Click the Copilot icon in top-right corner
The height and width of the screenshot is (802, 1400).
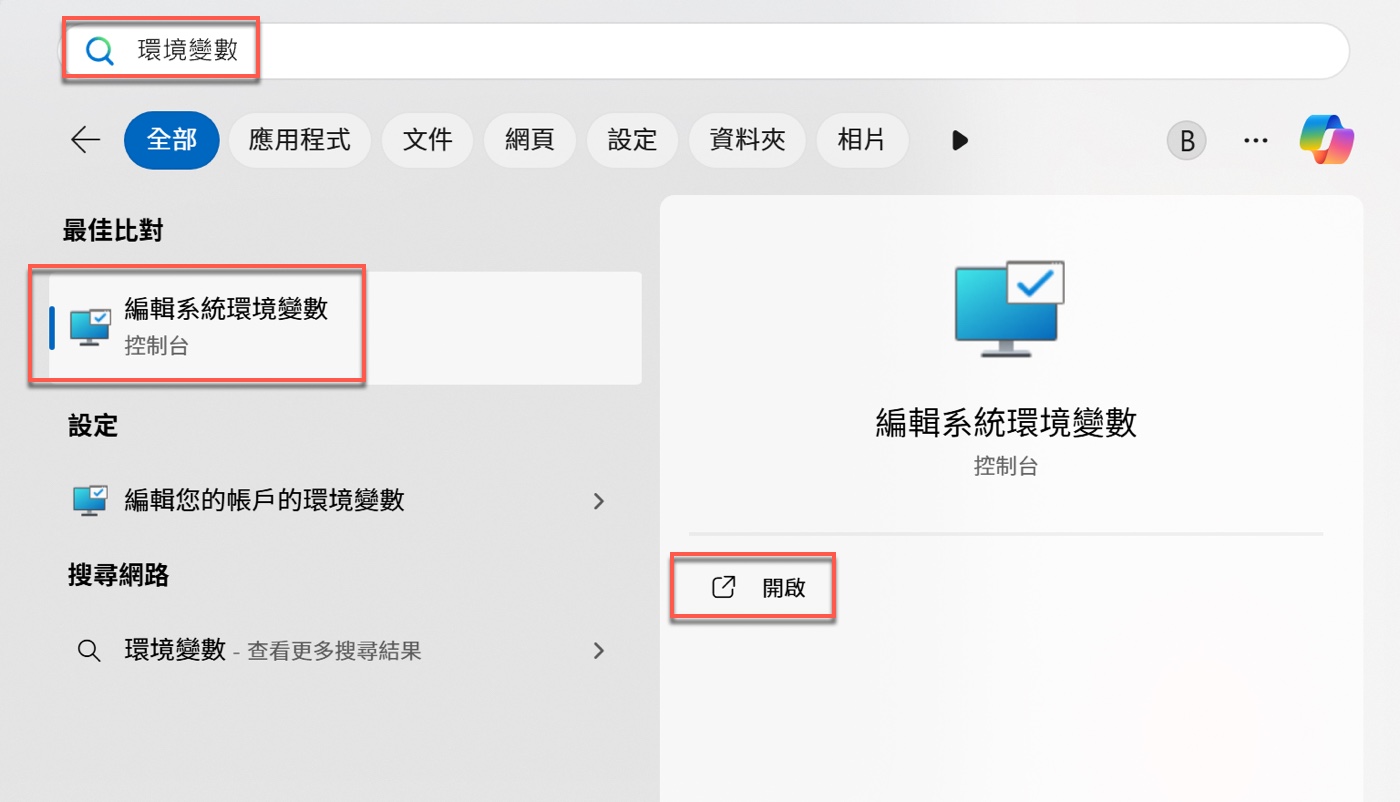1327,140
